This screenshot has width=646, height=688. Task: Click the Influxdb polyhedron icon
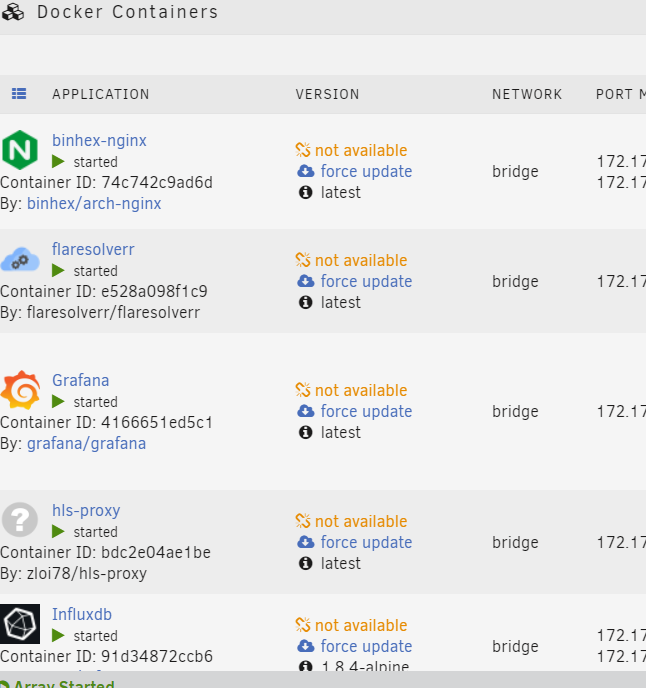click(20, 624)
